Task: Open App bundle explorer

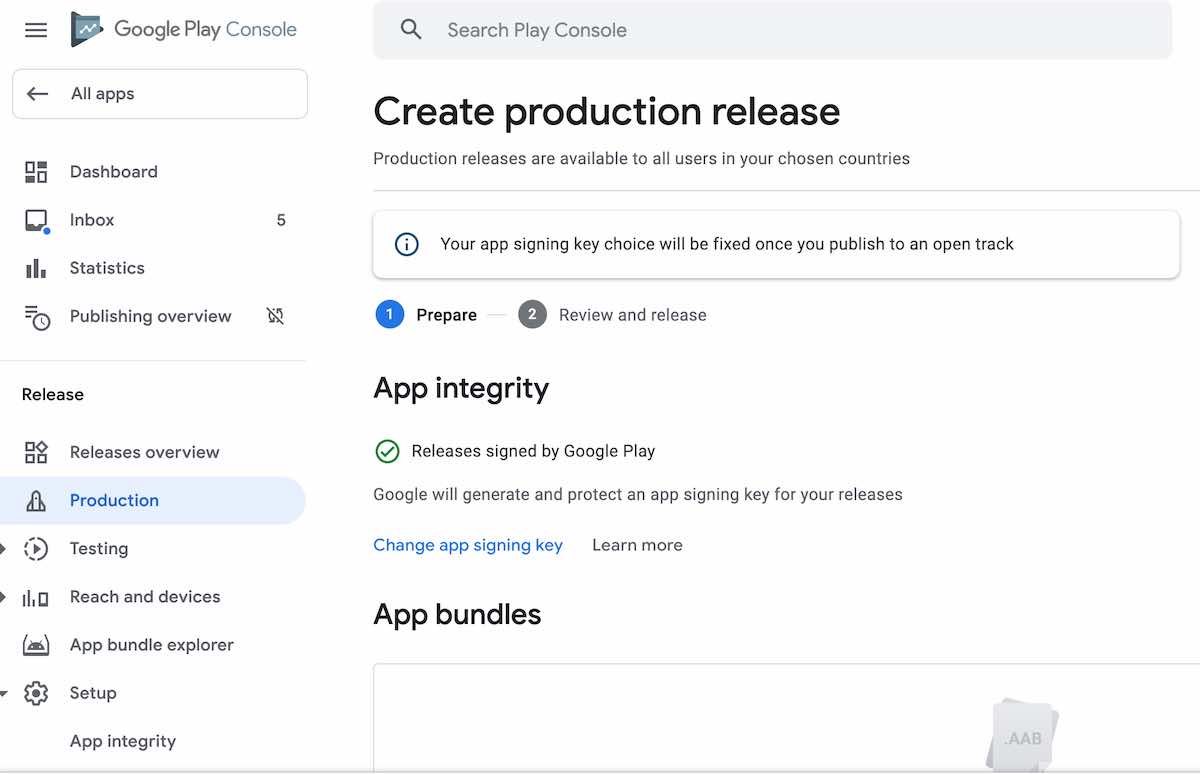Action: [x=153, y=645]
